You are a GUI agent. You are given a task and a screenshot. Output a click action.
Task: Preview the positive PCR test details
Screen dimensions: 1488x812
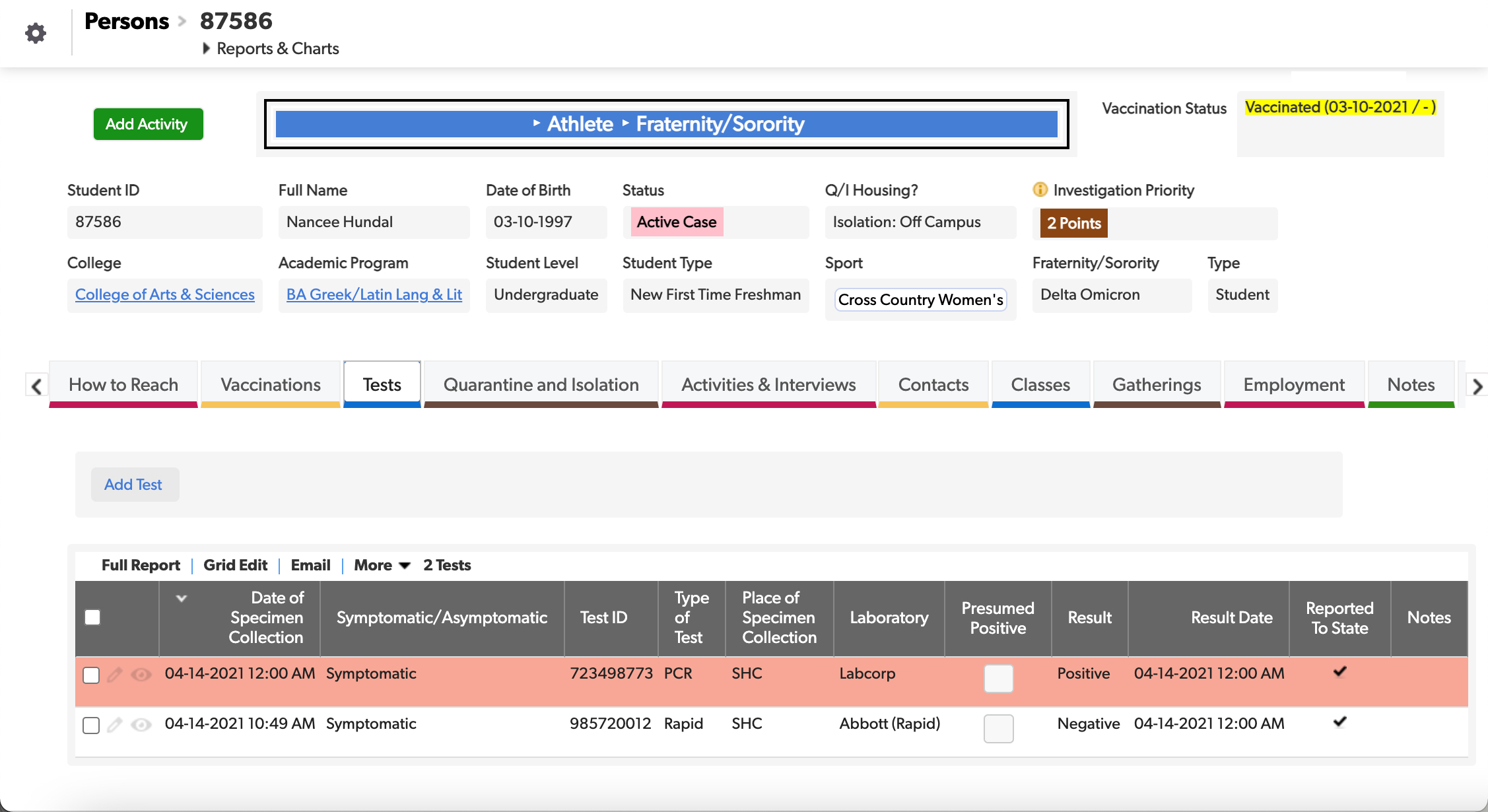point(142,675)
